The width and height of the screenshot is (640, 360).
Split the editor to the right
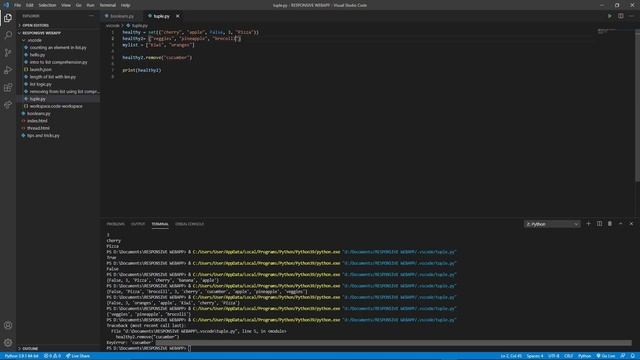[620, 16]
